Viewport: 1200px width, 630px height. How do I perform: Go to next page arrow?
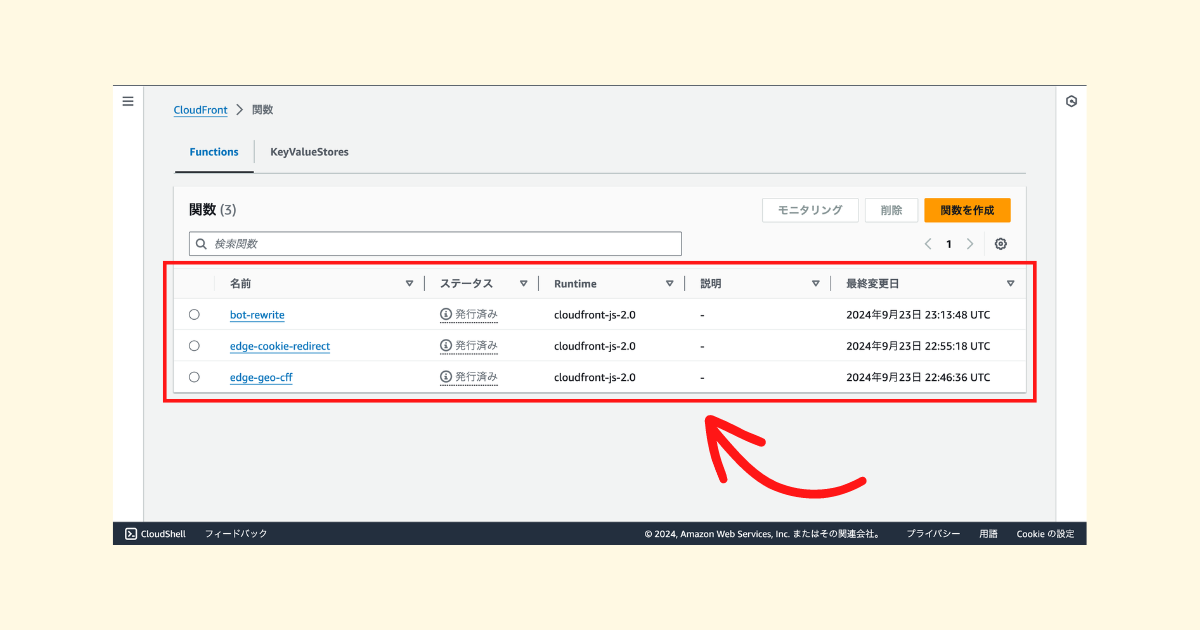[x=969, y=244]
